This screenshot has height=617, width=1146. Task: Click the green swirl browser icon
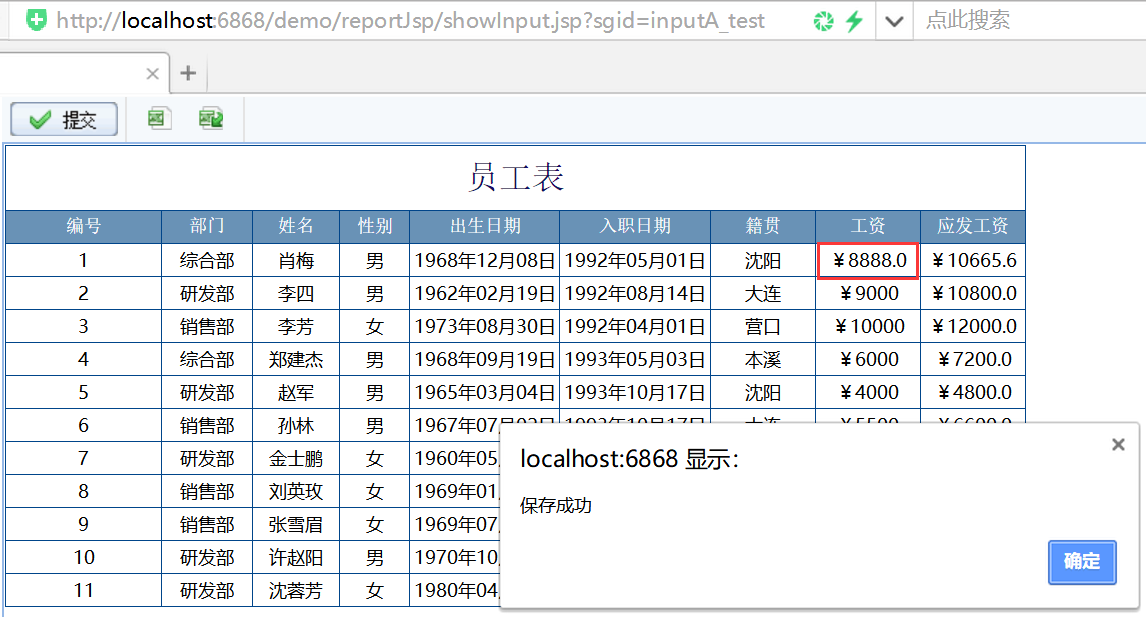pyautogui.click(x=824, y=21)
